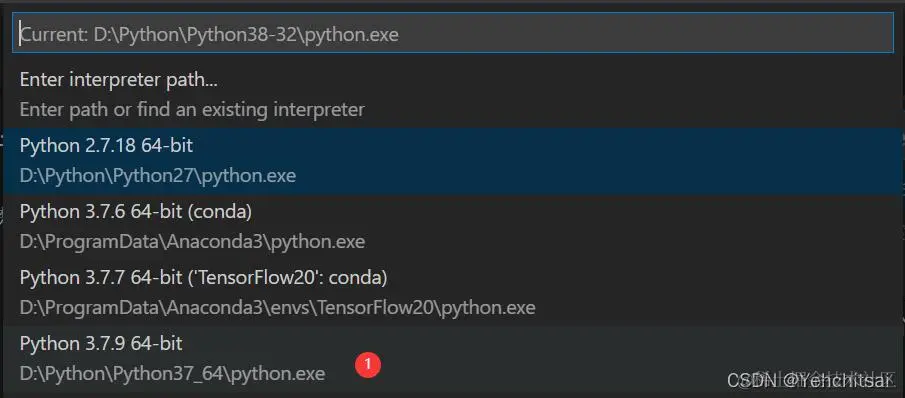Viewport: 905px width, 398px height.
Task: Choose the Python 3.7.9 64-bit interpreter
Action: tap(453, 359)
